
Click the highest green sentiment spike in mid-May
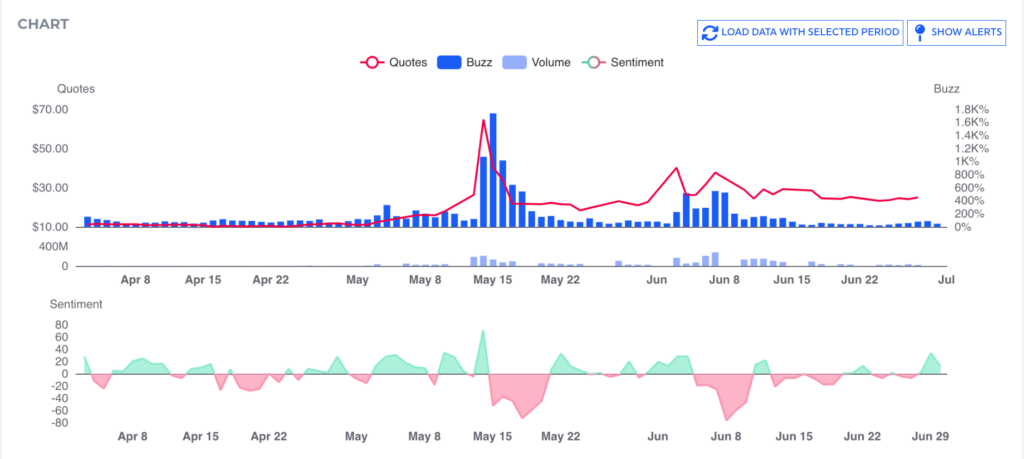coord(483,331)
